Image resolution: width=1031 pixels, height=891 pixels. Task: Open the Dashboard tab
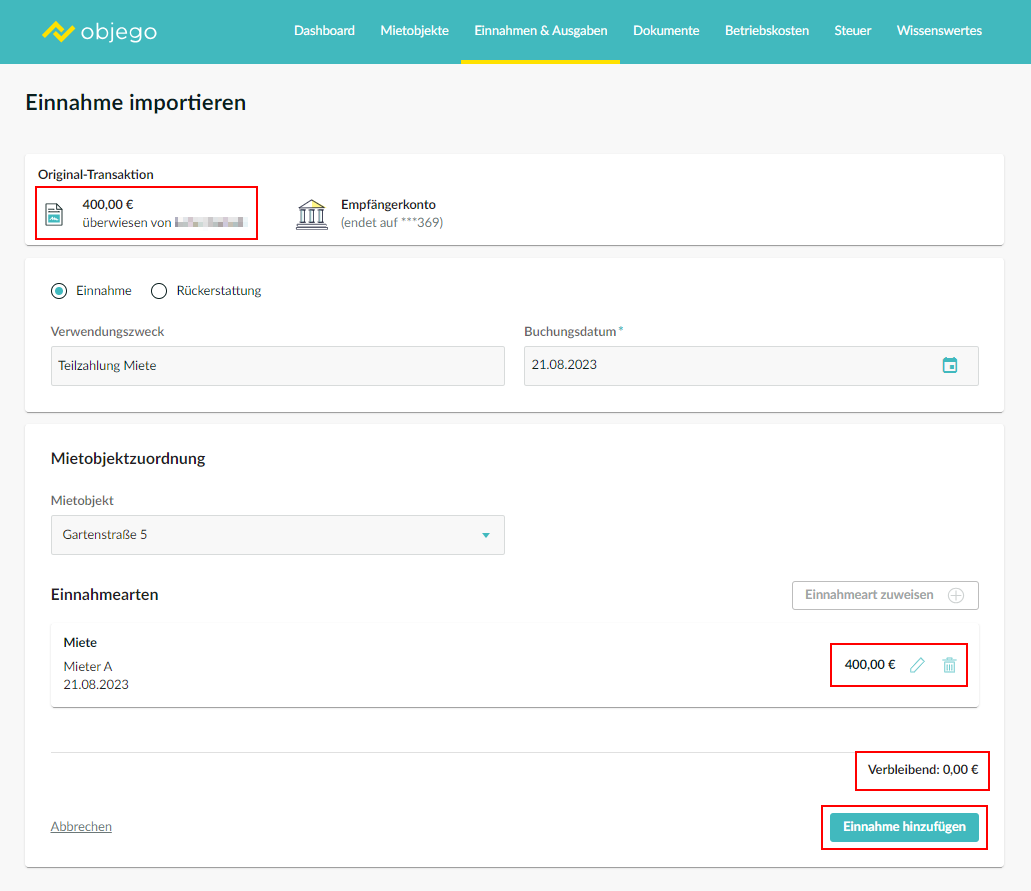point(324,31)
